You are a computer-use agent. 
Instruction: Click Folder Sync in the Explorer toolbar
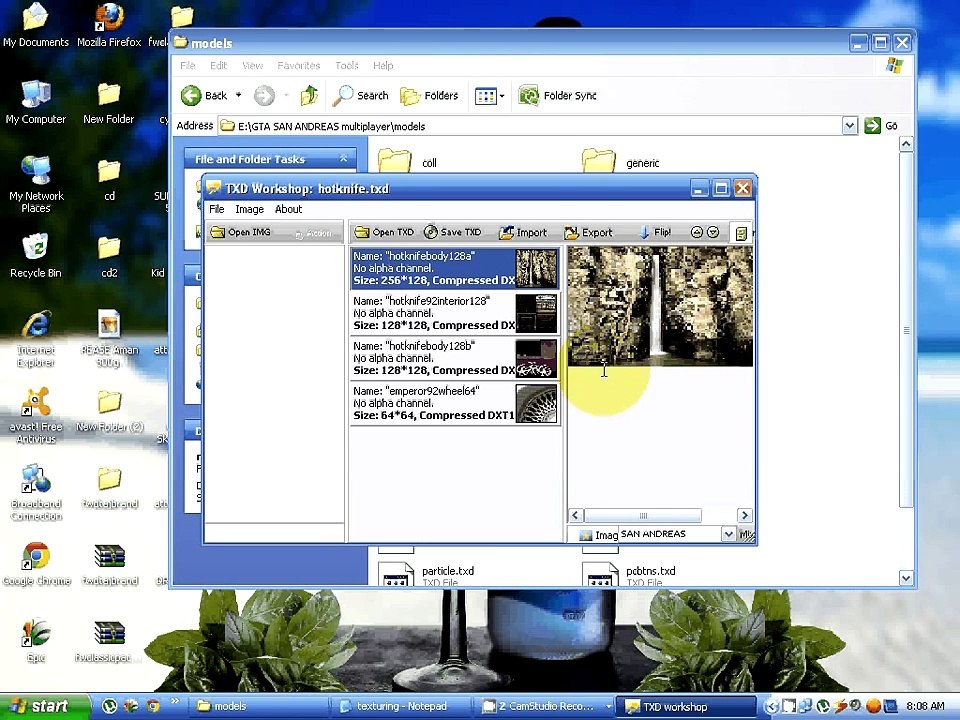[x=558, y=96]
